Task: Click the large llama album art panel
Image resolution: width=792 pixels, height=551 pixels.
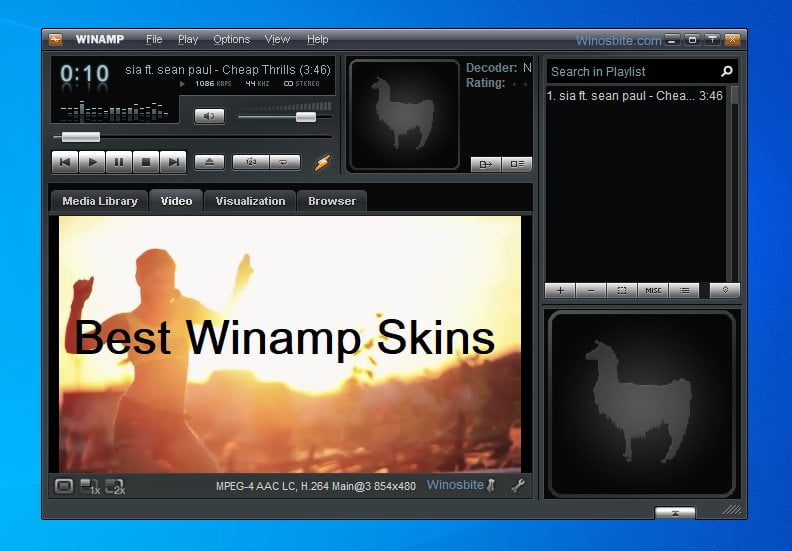Action: 641,404
